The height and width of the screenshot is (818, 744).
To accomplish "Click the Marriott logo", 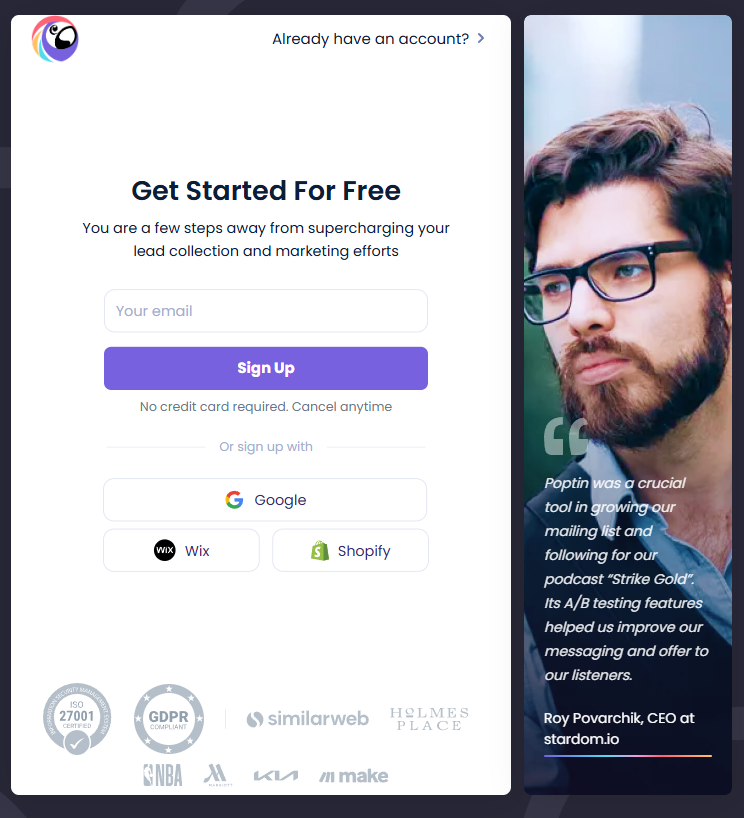I will (x=217, y=775).
